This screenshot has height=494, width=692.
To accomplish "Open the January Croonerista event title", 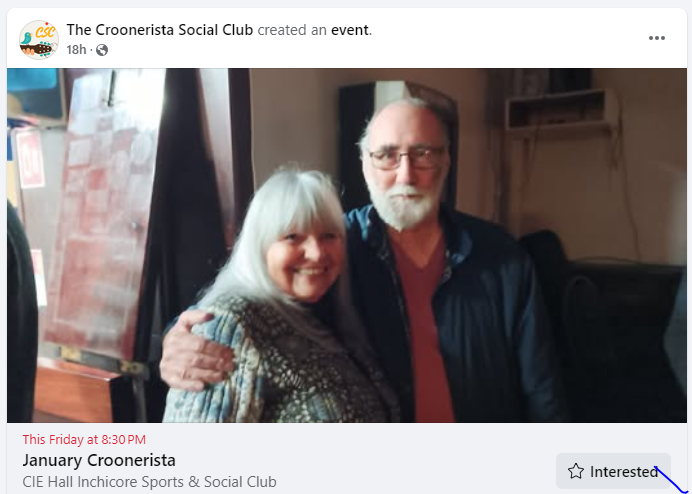I will 99,460.
